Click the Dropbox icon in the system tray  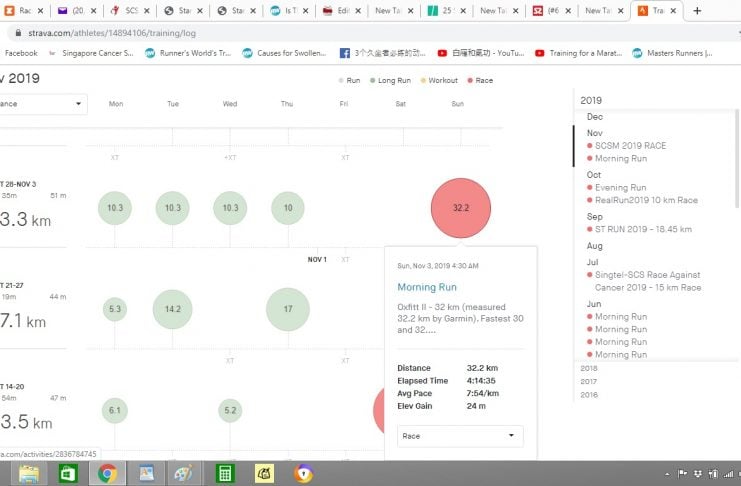[x=698, y=474]
